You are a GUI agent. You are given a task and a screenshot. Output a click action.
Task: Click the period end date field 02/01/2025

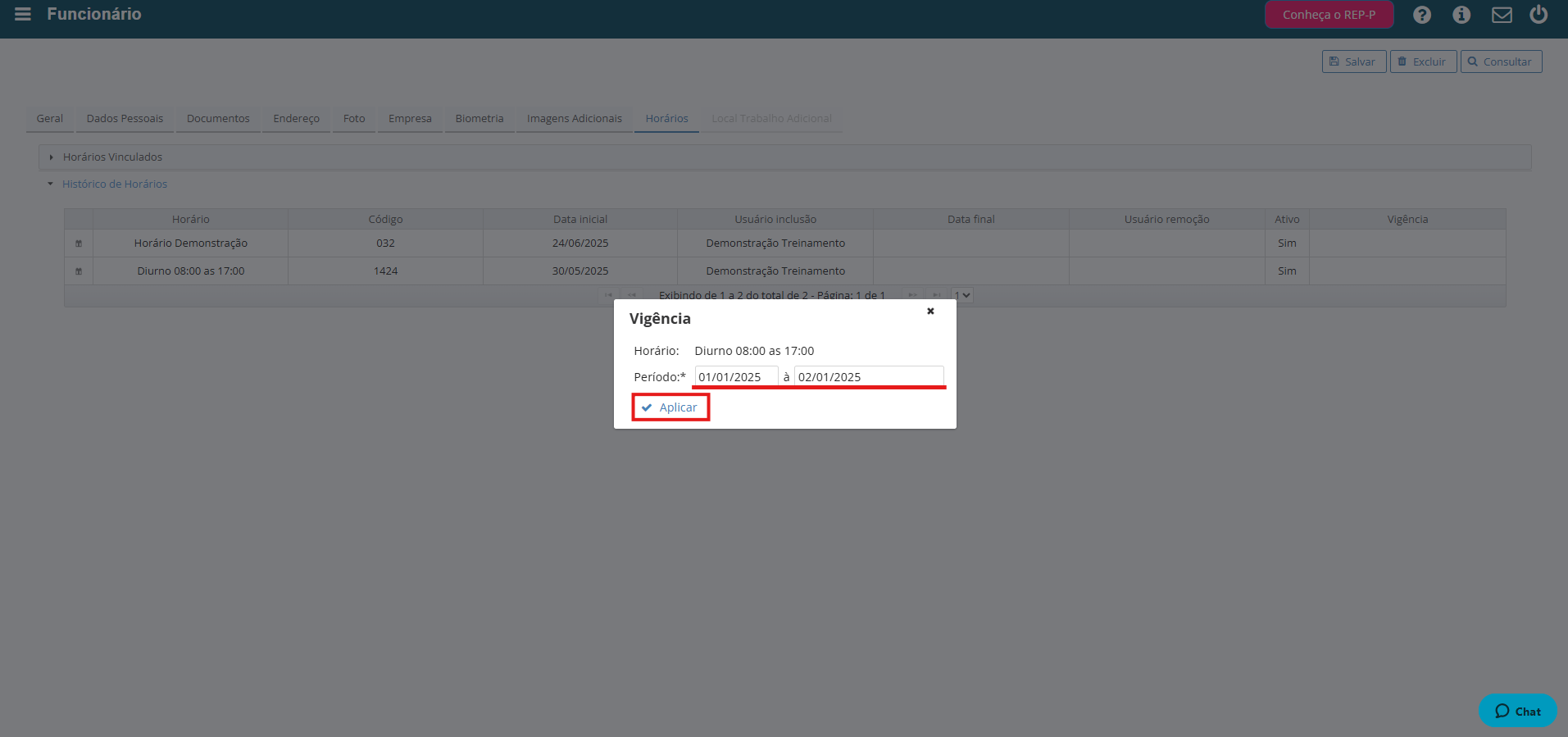[869, 376]
